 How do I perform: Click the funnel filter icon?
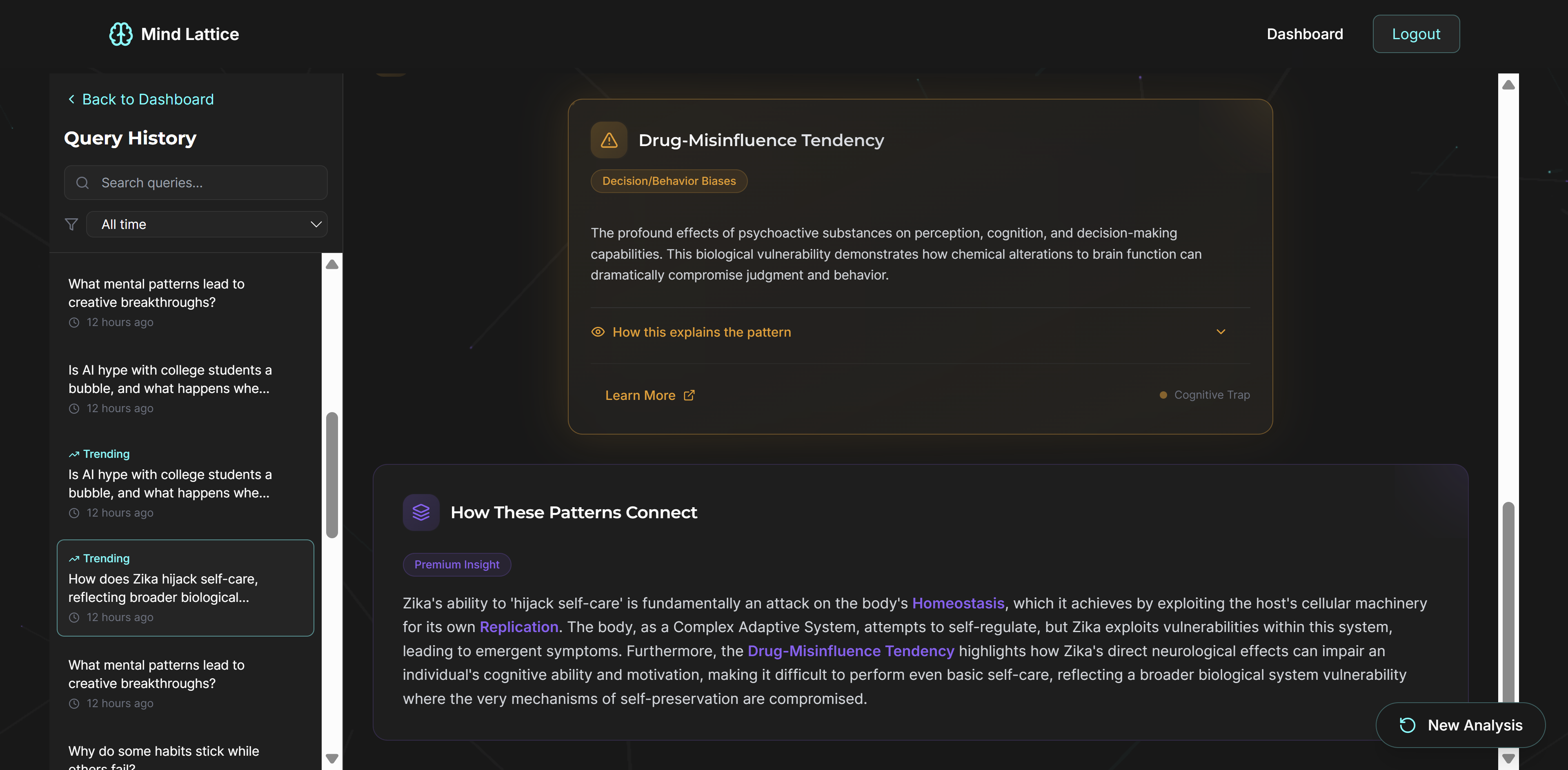click(x=71, y=224)
